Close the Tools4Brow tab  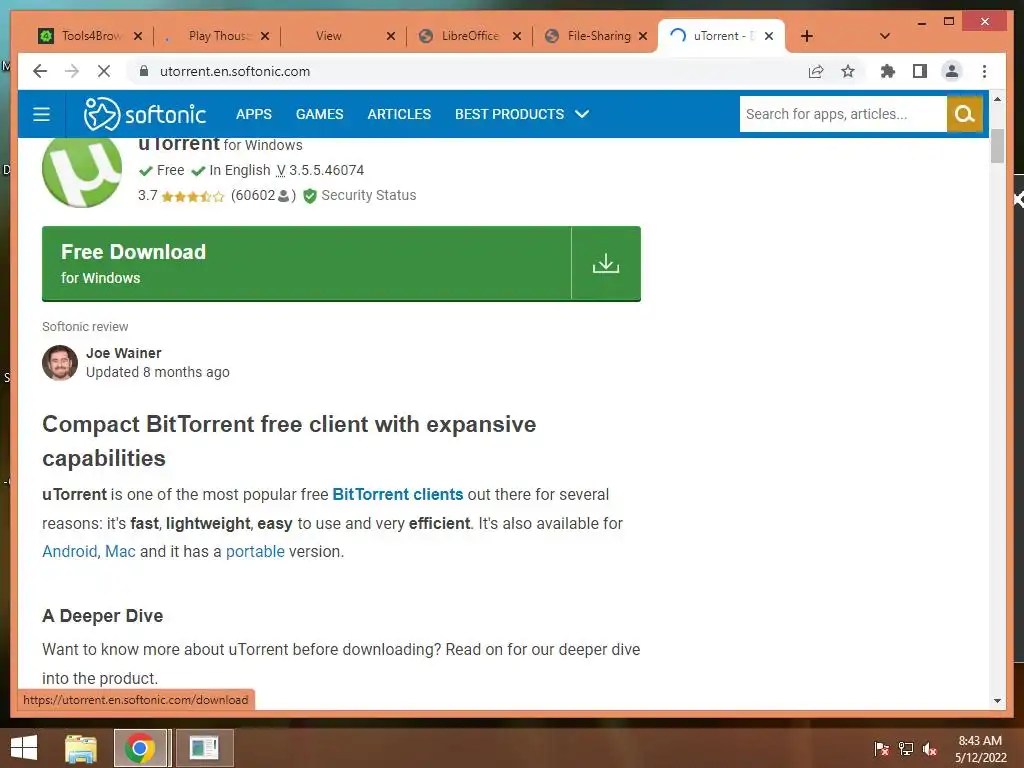pyautogui.click(x=138, y=36)
